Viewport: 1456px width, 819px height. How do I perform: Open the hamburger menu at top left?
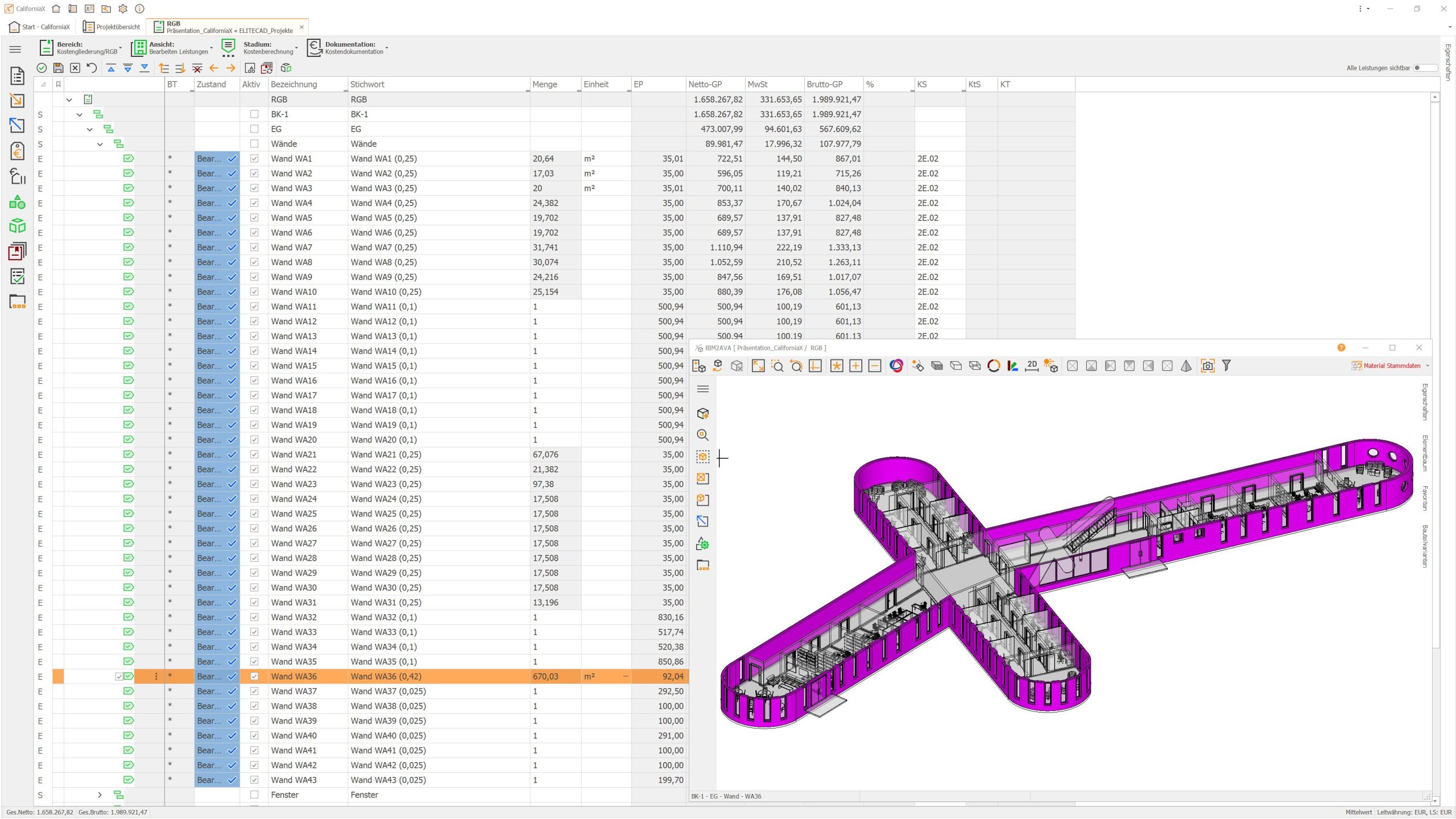(x=15, y=49)
